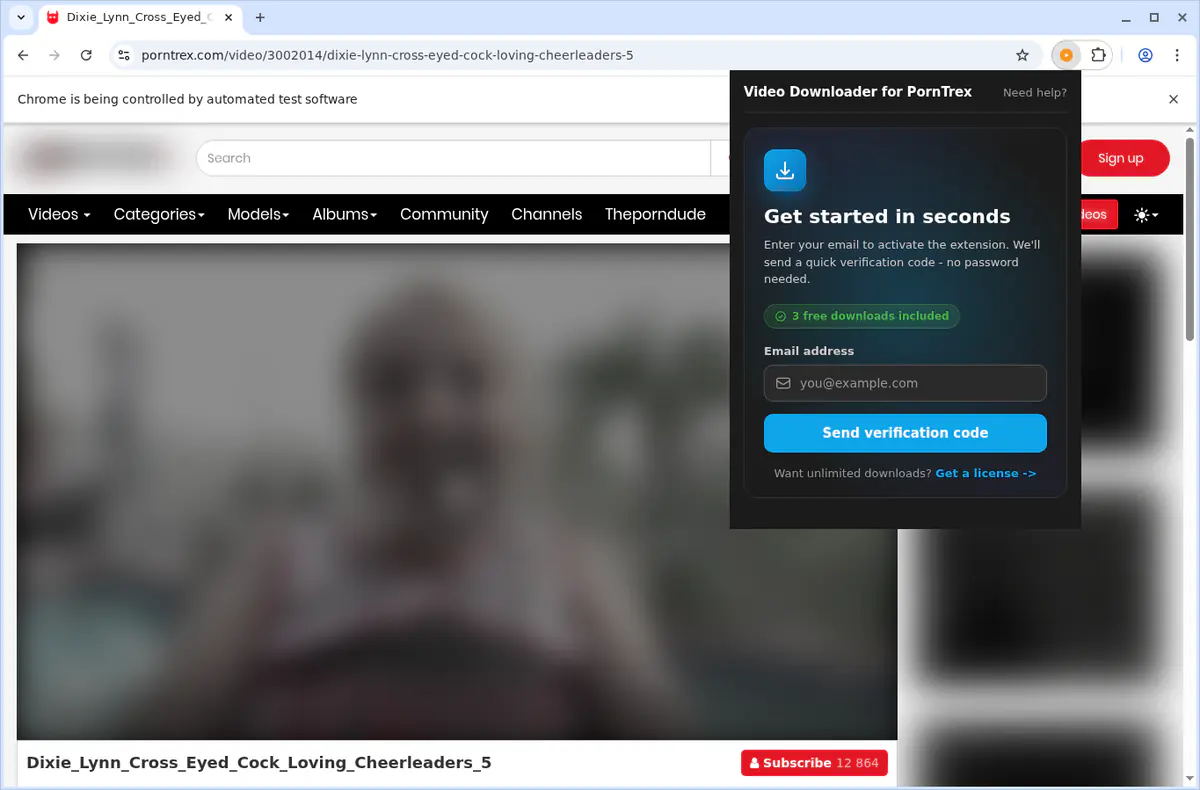This screenshot has width=1200, height=790.
Task: Open the sun icon theme dropdown
Action: tap(1146, 215)
